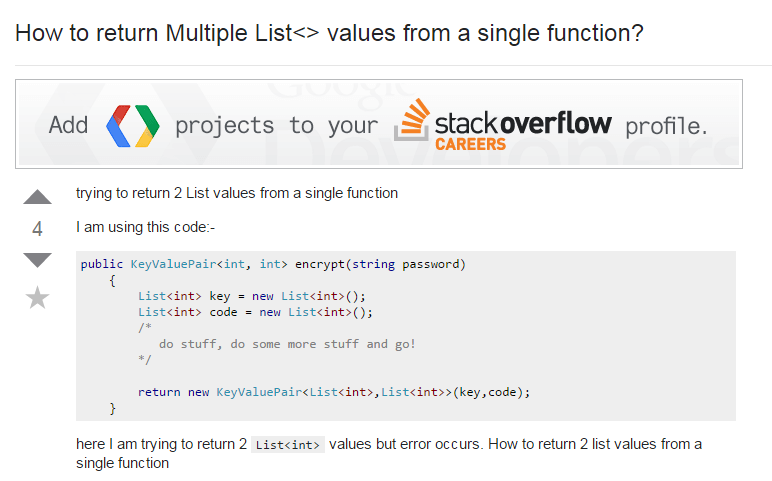The width and height of the screenshot is (772, 481).
Task: Open the question title link
Action: pos(329,33)
